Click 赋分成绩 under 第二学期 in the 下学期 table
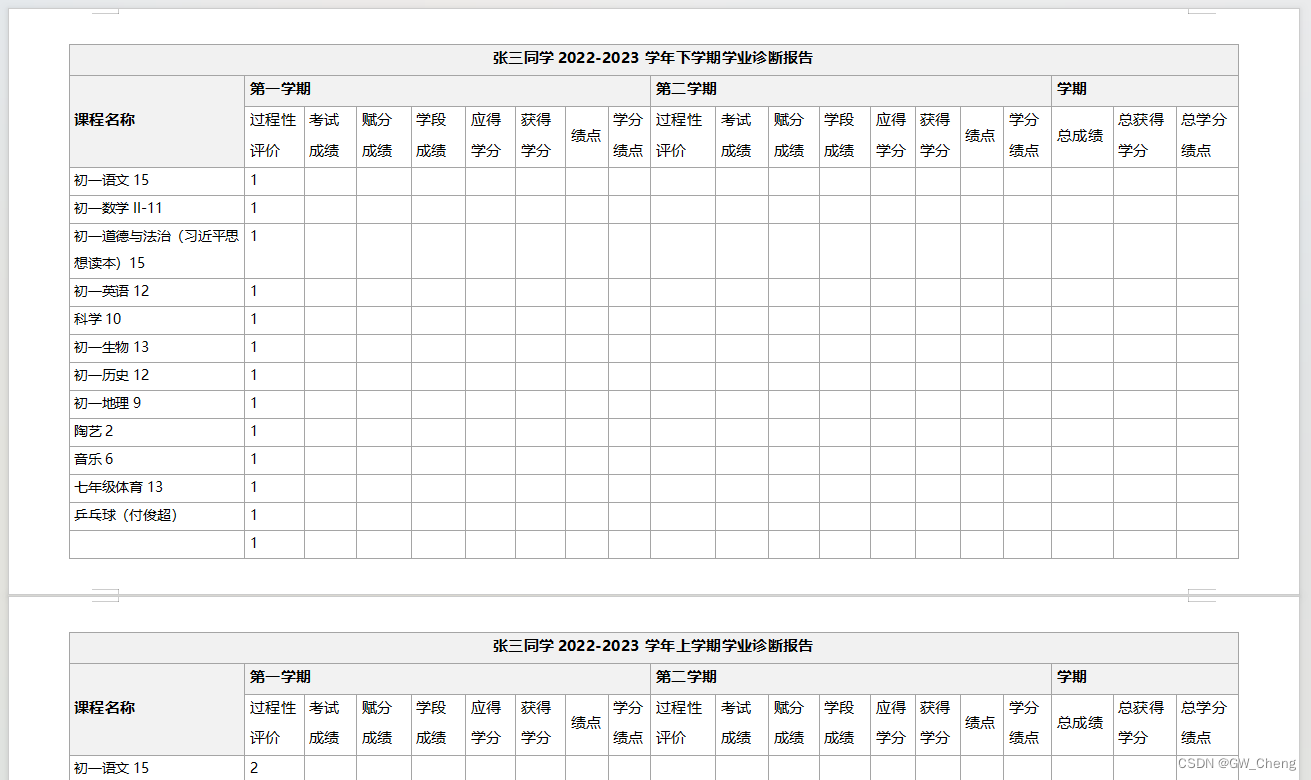Screen dimensions: 1311x780 tap(789, 135)
